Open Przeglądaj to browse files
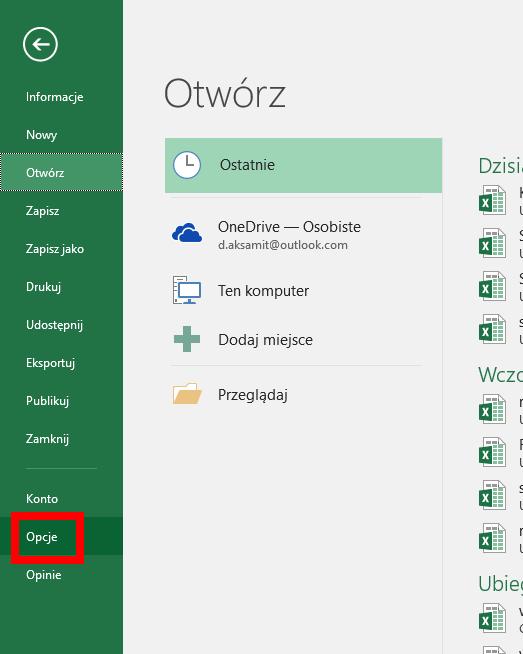523x654 pixels. click(253, 395)
